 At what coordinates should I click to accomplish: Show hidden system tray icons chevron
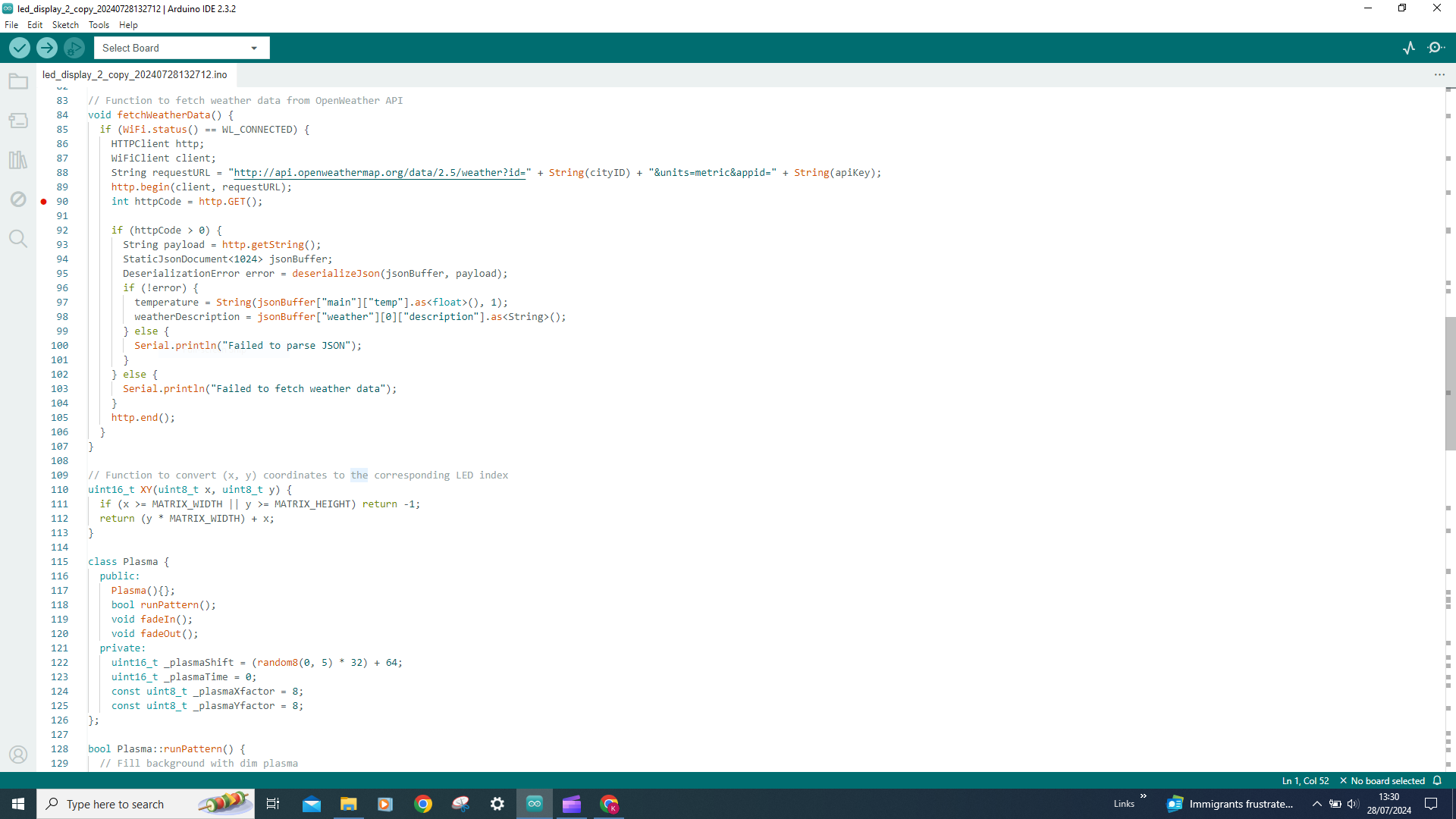point(1317,804)
